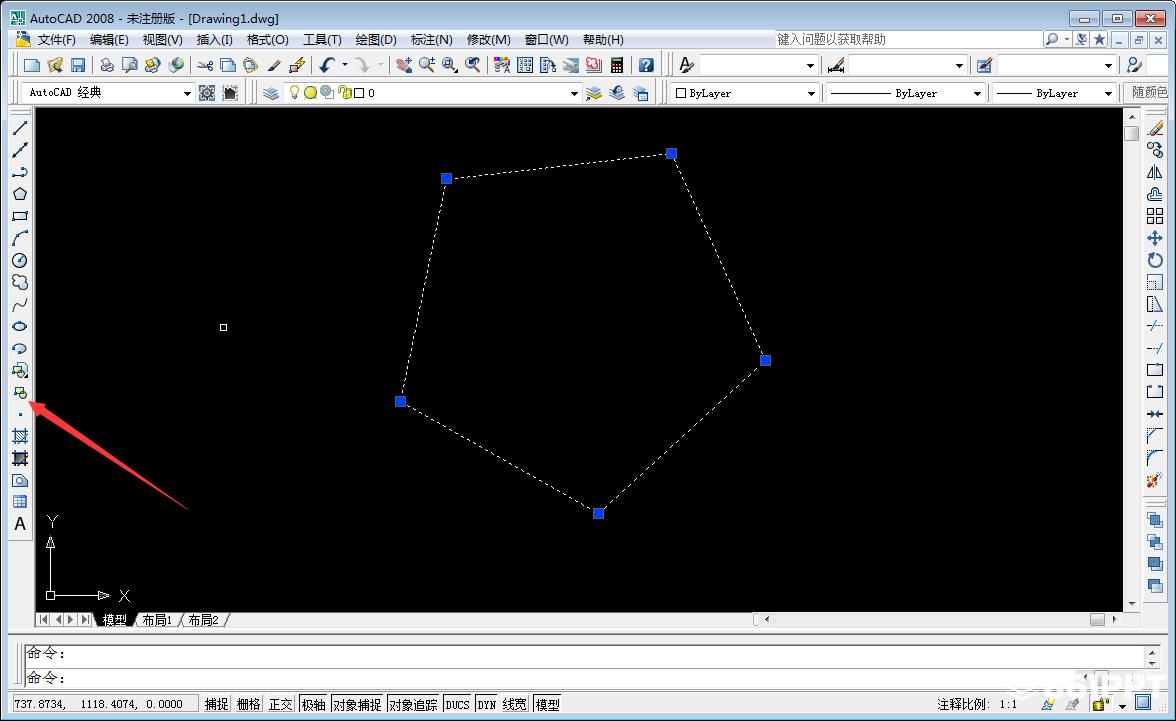
Task: Open the ByLayer color dropdown
Action: click(x=811, y=93)
